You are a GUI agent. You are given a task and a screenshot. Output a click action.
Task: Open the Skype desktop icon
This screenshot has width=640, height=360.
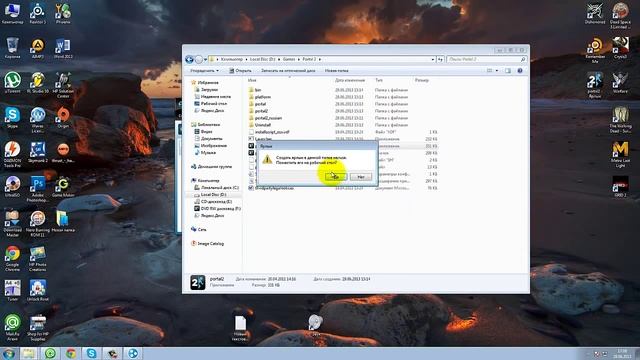12,117
